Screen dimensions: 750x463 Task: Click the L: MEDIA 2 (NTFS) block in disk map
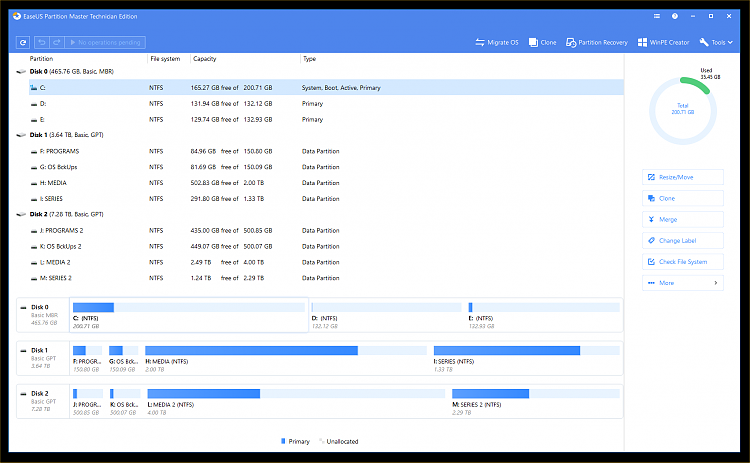click(296, 402)
